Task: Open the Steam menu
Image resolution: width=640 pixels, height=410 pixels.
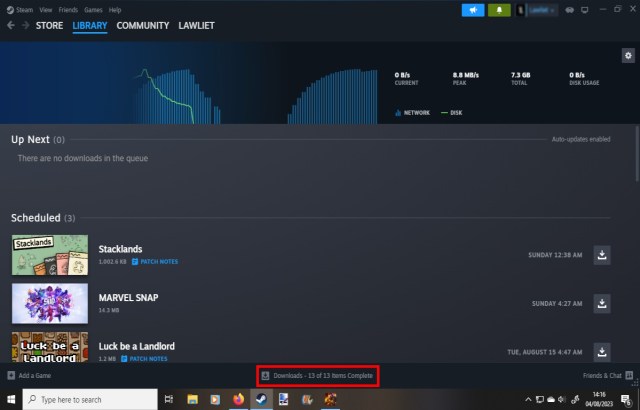Action: click(x=22, y=9)
